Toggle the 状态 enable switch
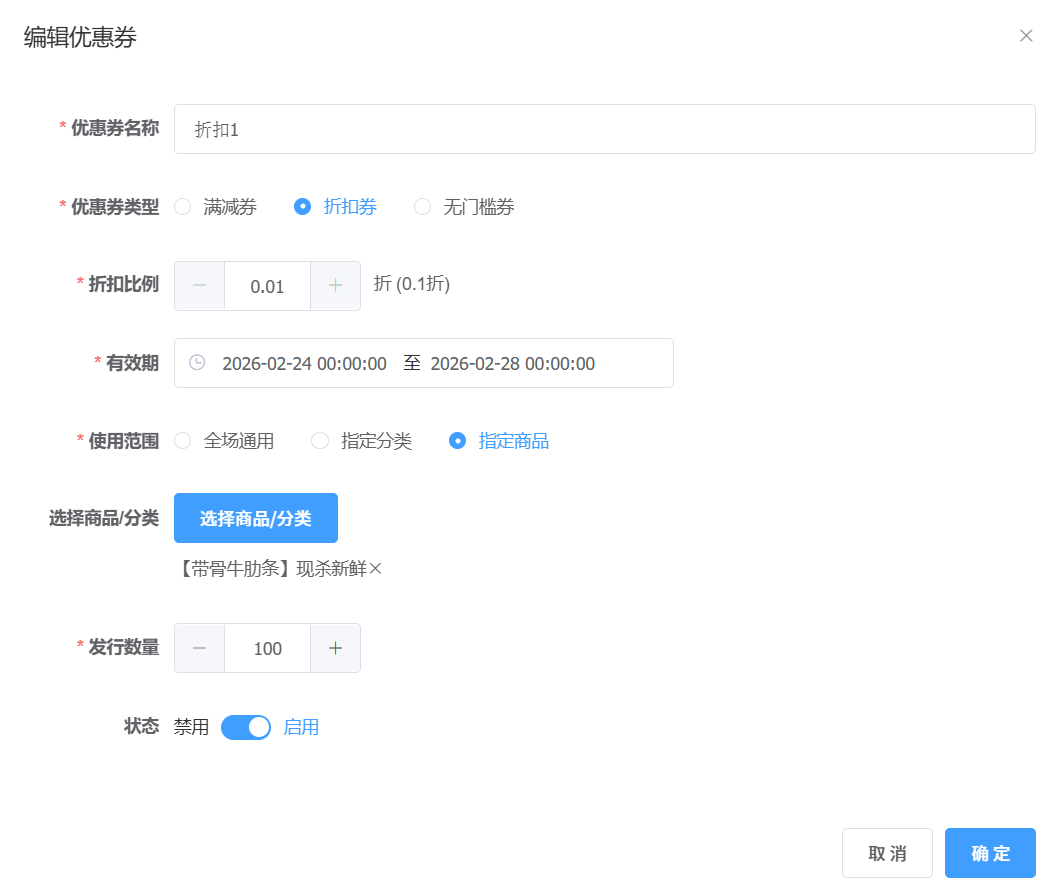This screenshot has width=1056, height=894. click(246, 727)
